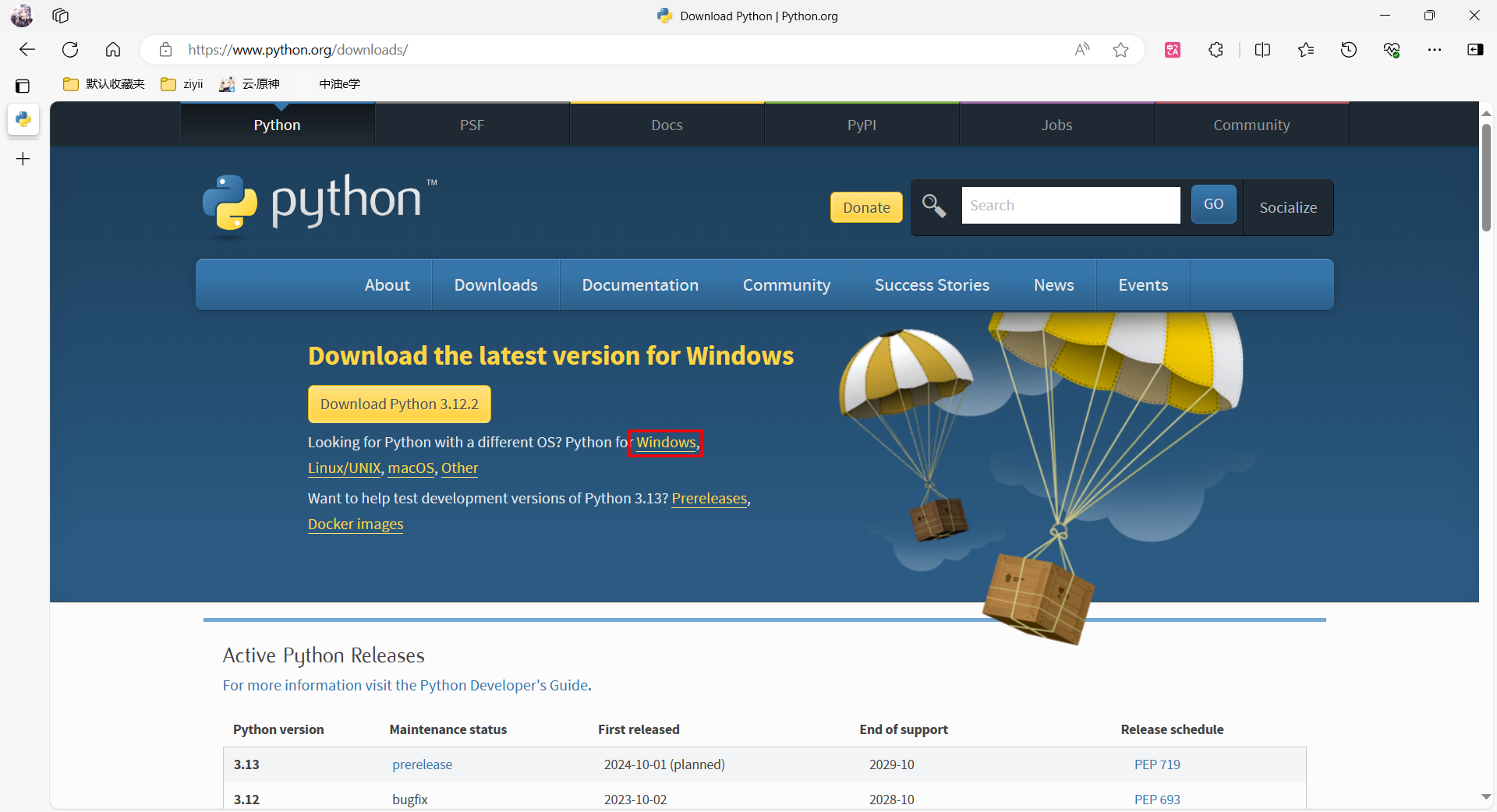Switch to the PyPI top tab

tap(862, 125)
